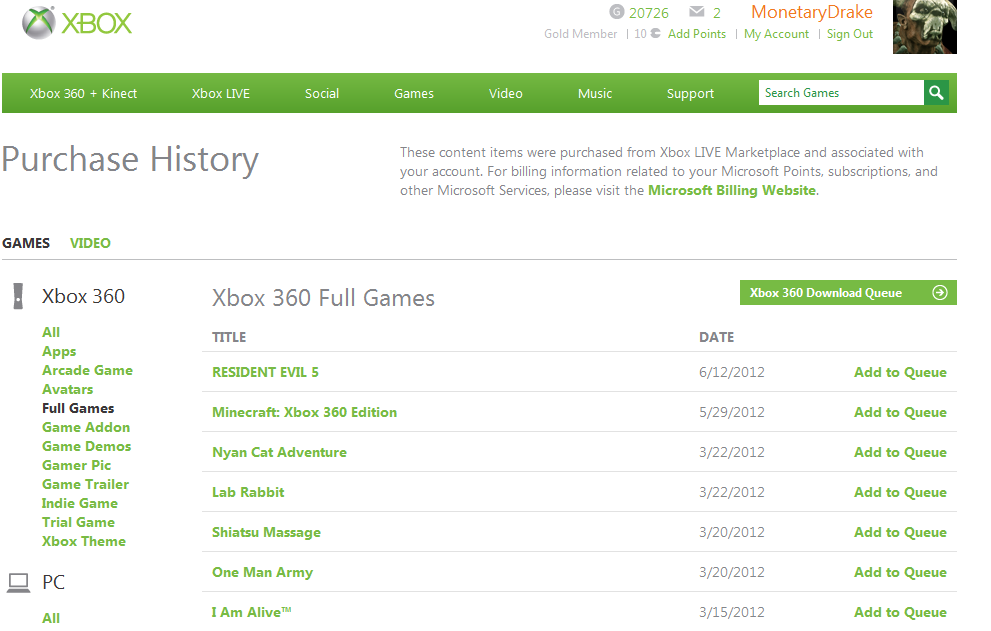The width and height of the screenshot is (991, 631).
Task: Add RESIDENT EVIL 5 to queue
Action: (900, 372)
